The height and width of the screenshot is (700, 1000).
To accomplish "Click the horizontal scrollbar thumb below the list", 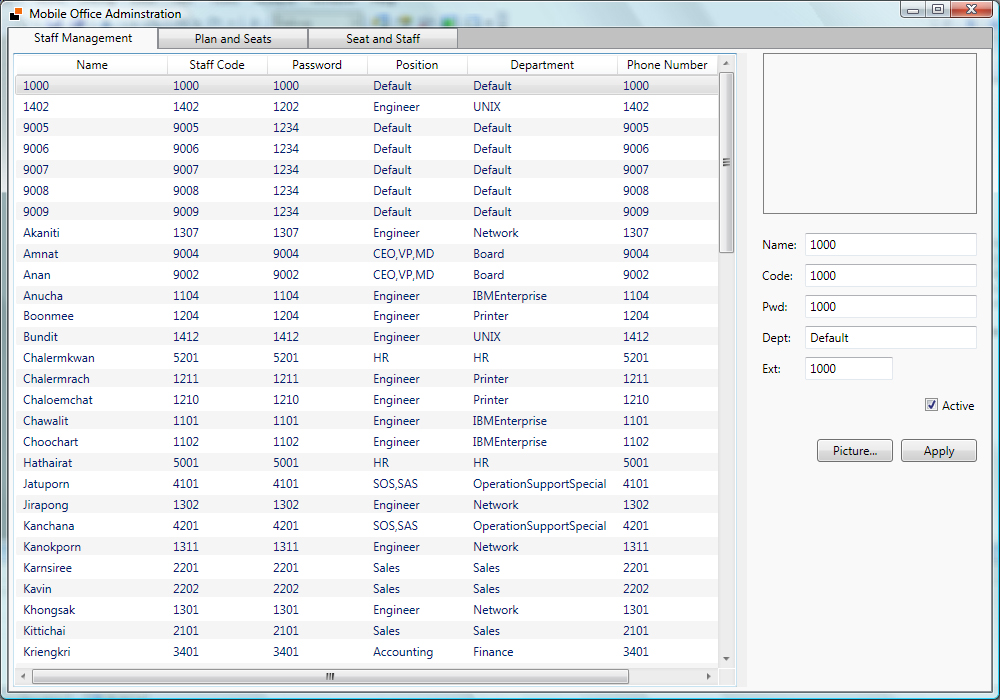I will (x=330, y=677).
